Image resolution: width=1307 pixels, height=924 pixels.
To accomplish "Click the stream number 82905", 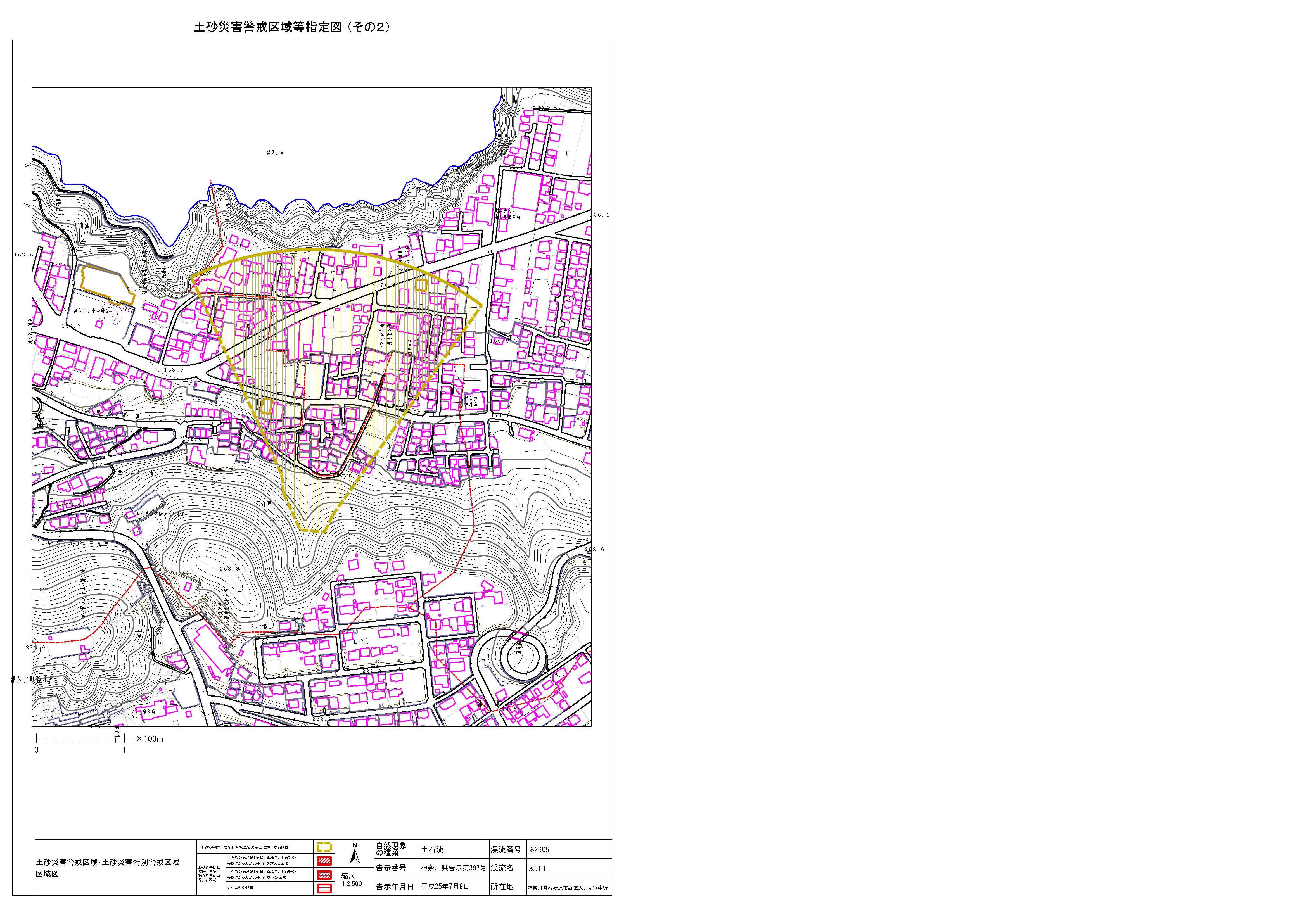I will pos(539,849).
